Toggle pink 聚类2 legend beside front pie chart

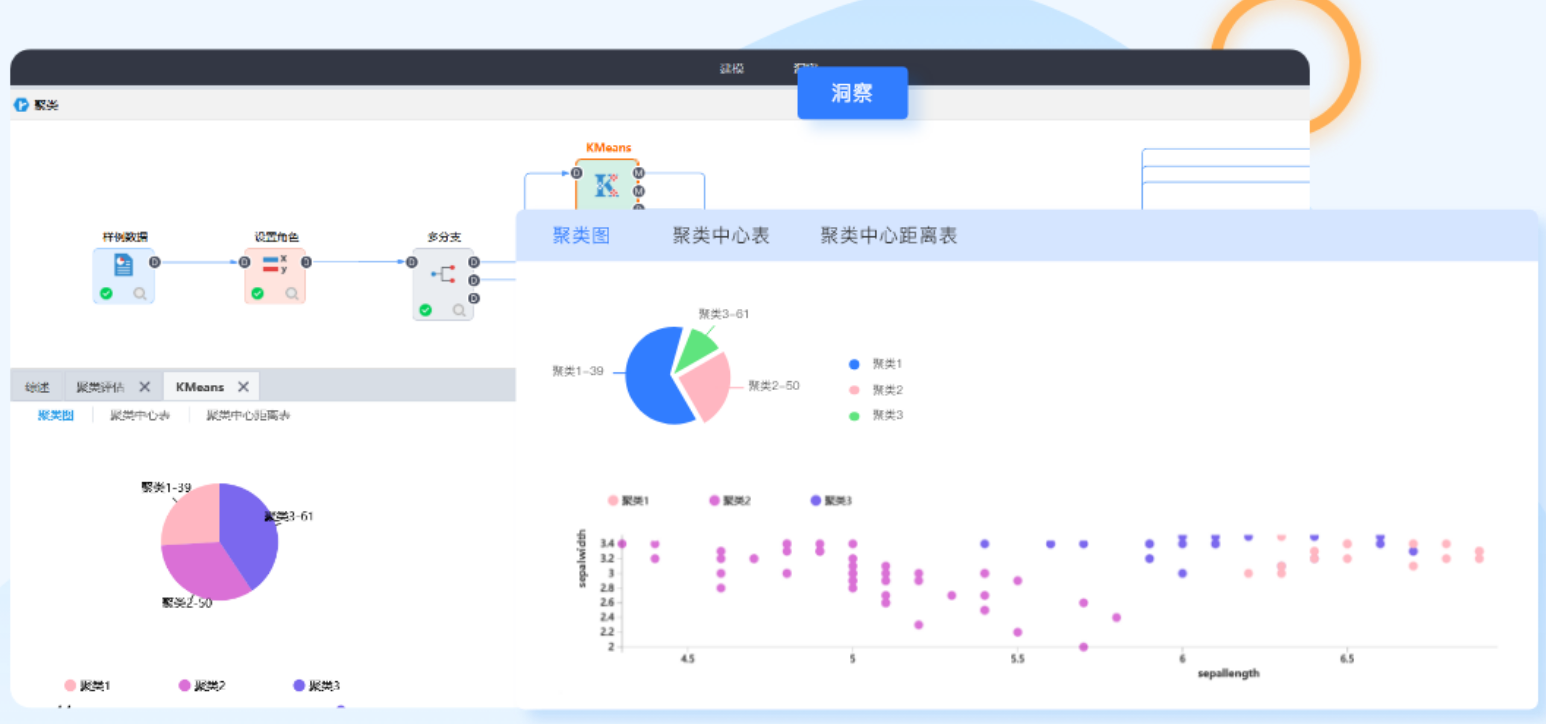tap(876, 390)
